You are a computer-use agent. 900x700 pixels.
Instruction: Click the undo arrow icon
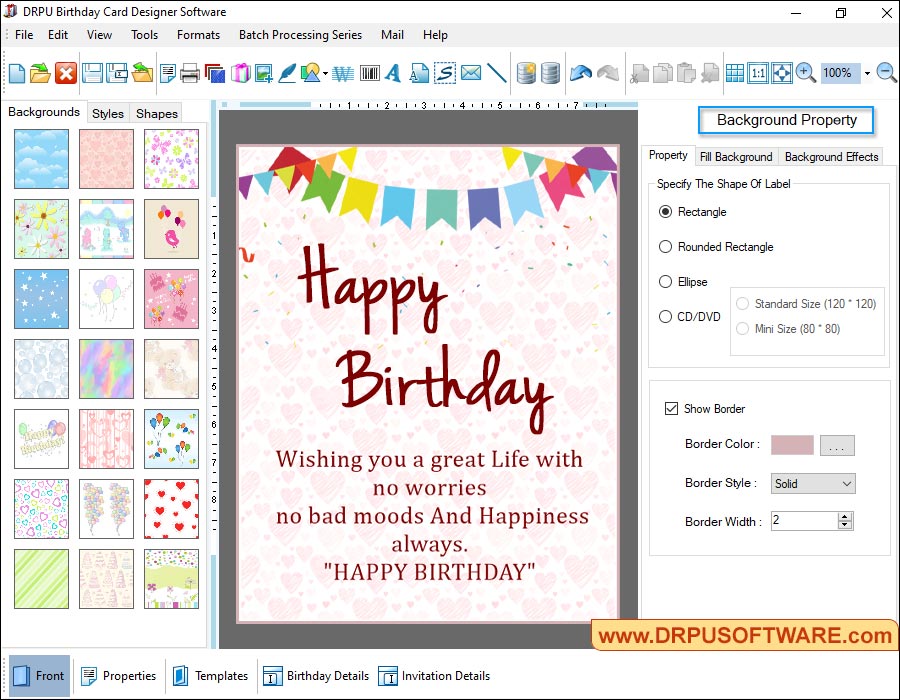click(581, 71)
